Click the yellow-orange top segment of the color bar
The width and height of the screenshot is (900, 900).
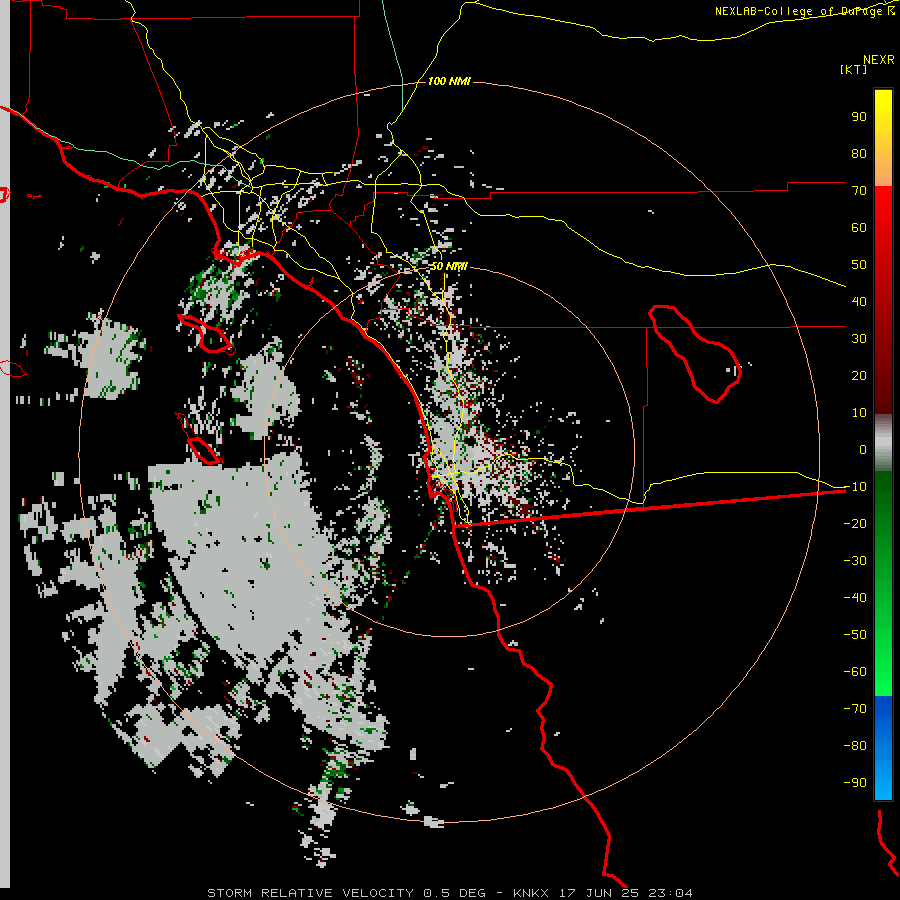(x=883, y=138)
